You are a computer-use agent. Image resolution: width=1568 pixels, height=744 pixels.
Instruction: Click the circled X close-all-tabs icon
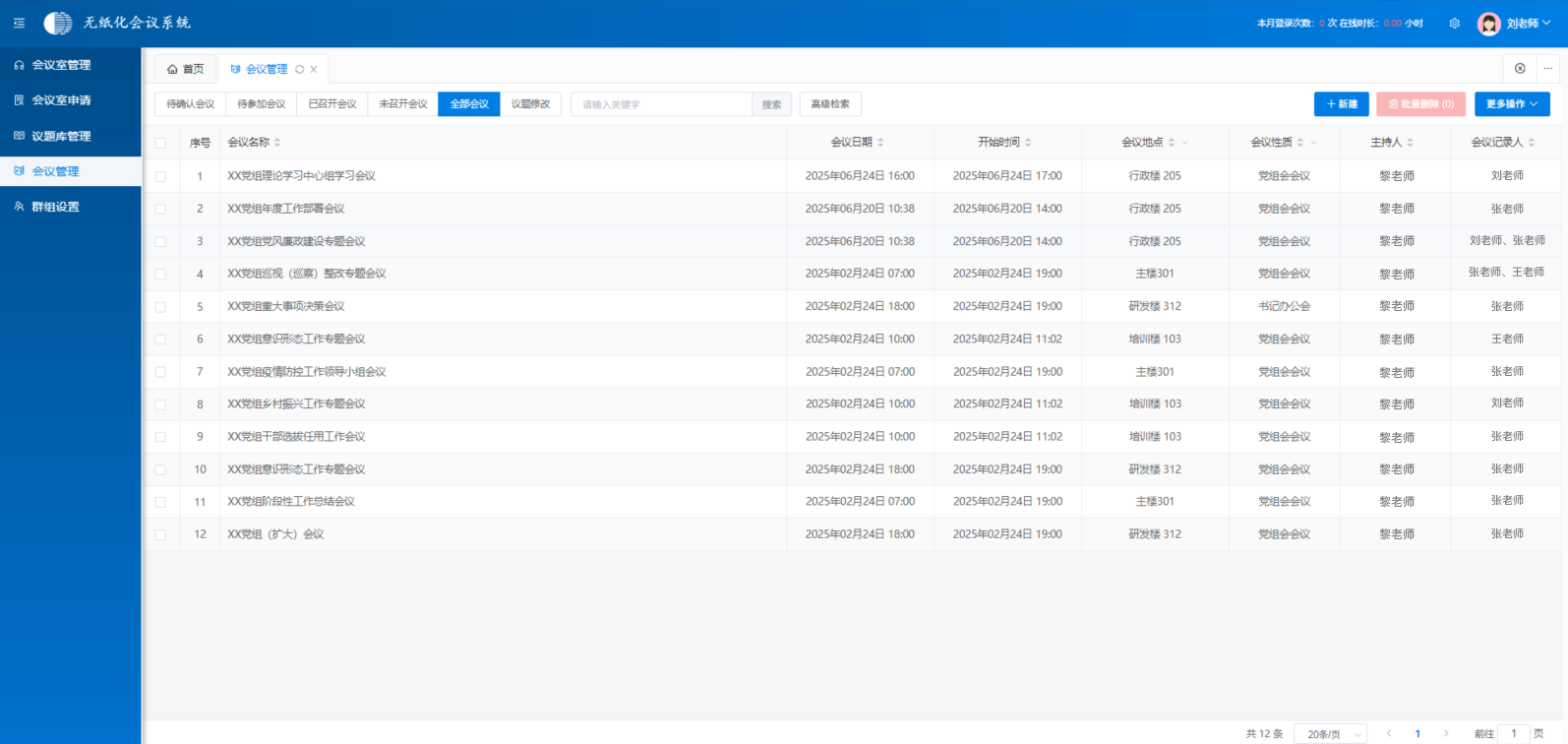coord(1520,68)
